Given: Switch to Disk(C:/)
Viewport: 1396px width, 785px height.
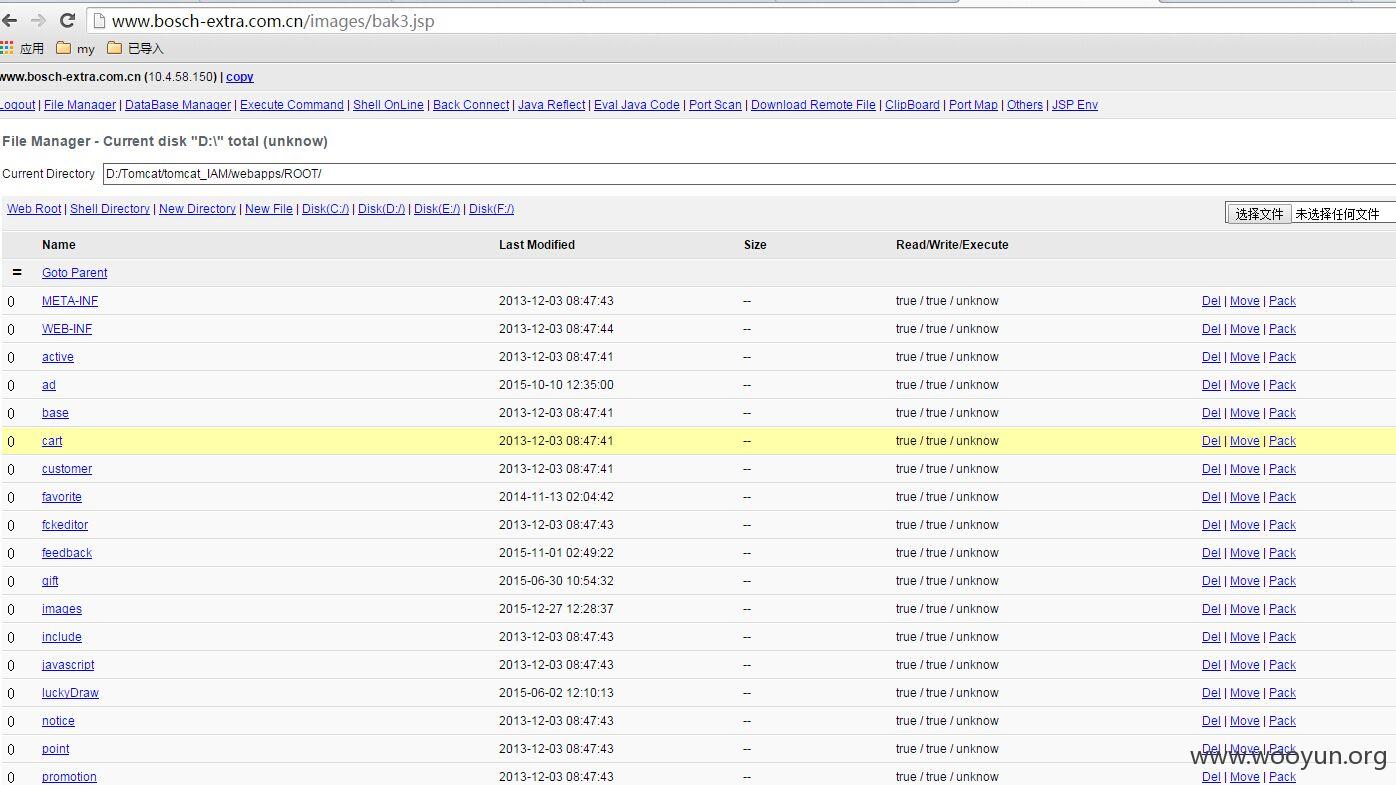Looking at the screenshot, I should tap(326, 209).
